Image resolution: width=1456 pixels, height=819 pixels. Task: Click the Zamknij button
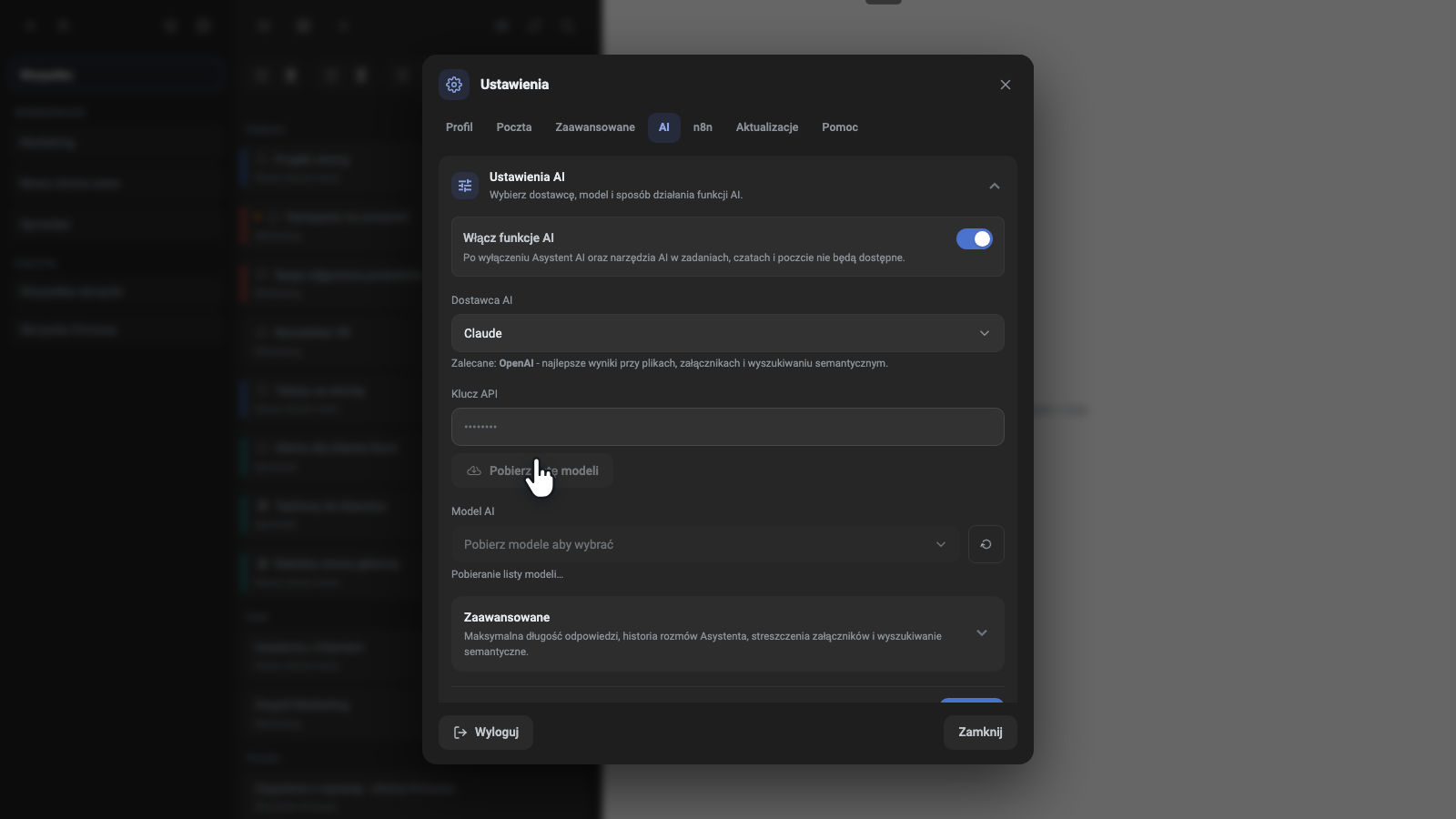tap(980, 733)
